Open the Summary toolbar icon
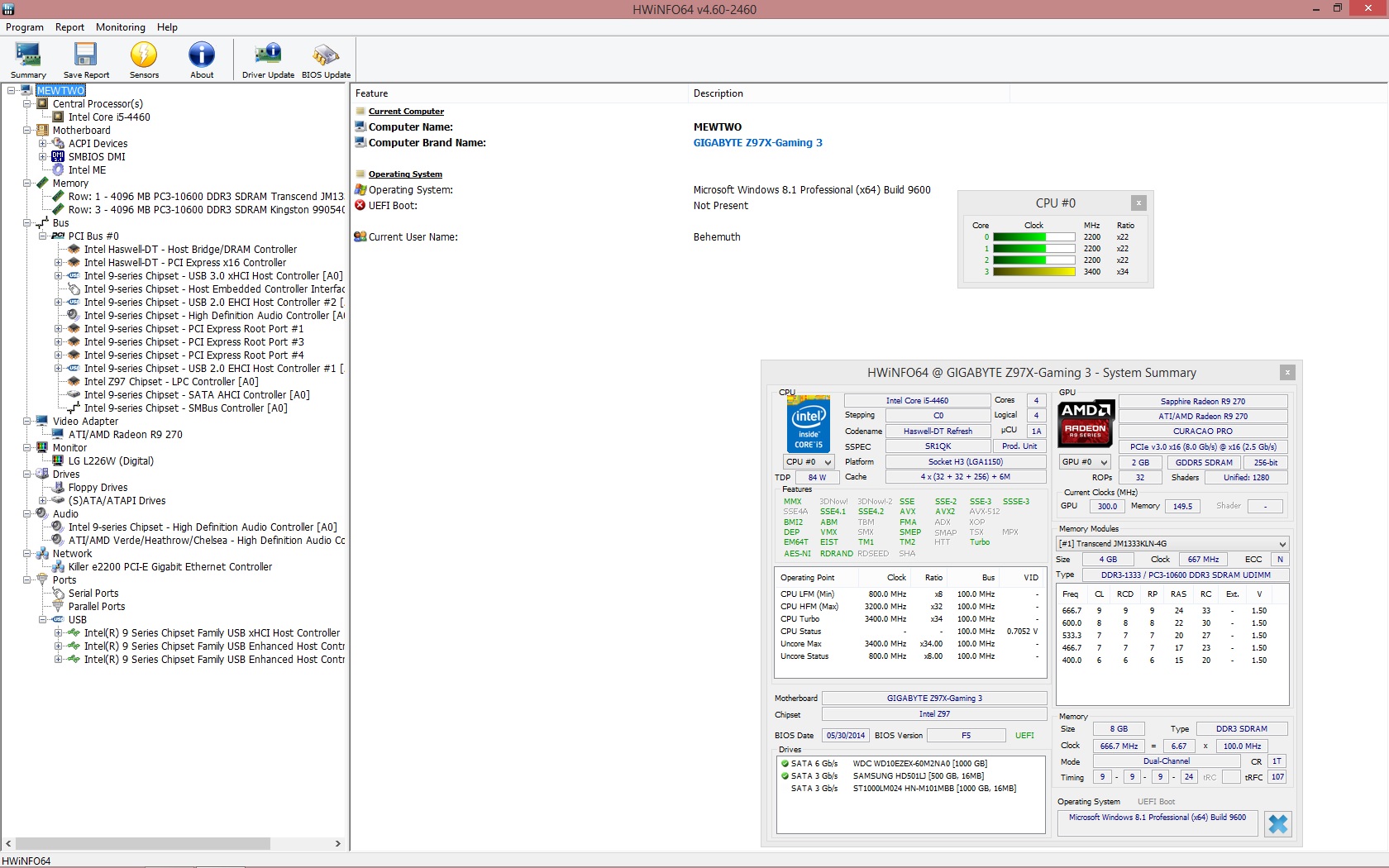The width and height of the screenshot is (1389, 868). pyautogui.click(x=28, y=60)
